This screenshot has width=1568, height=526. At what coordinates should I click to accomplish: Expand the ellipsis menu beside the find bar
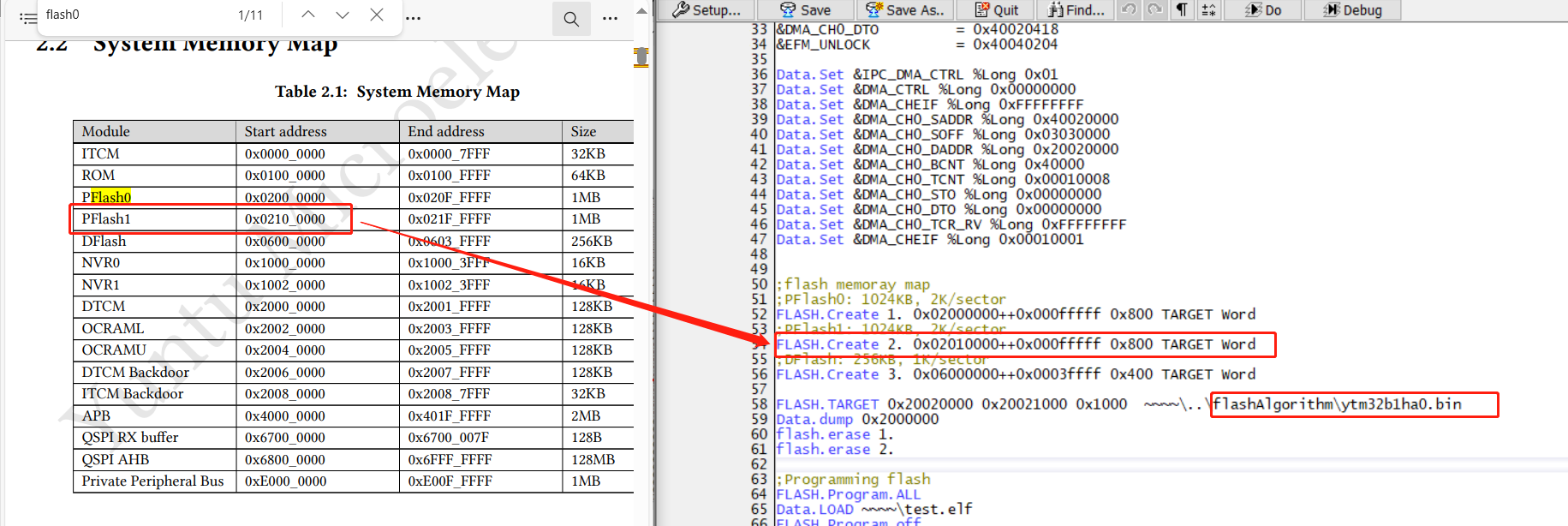413,18
